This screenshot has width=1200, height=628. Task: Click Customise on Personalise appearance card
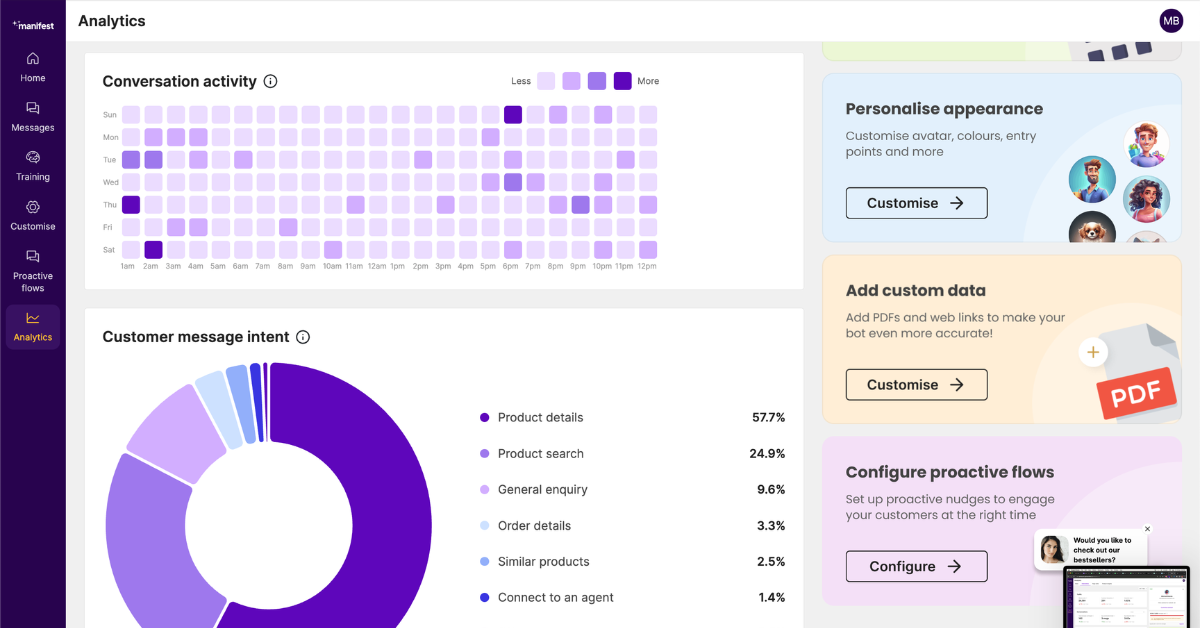916,202
